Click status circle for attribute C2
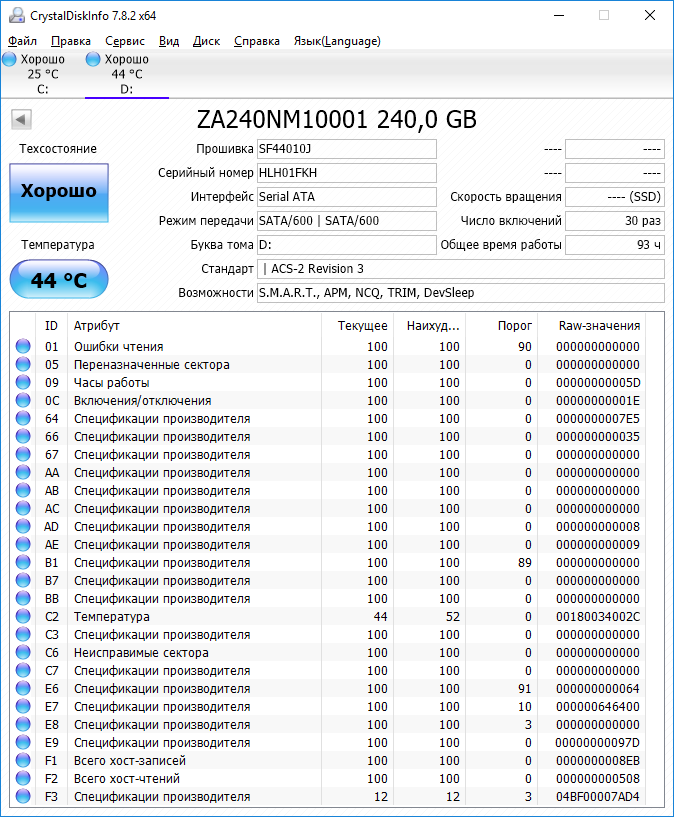The image size is (674, 817). (x=23, y=616)
